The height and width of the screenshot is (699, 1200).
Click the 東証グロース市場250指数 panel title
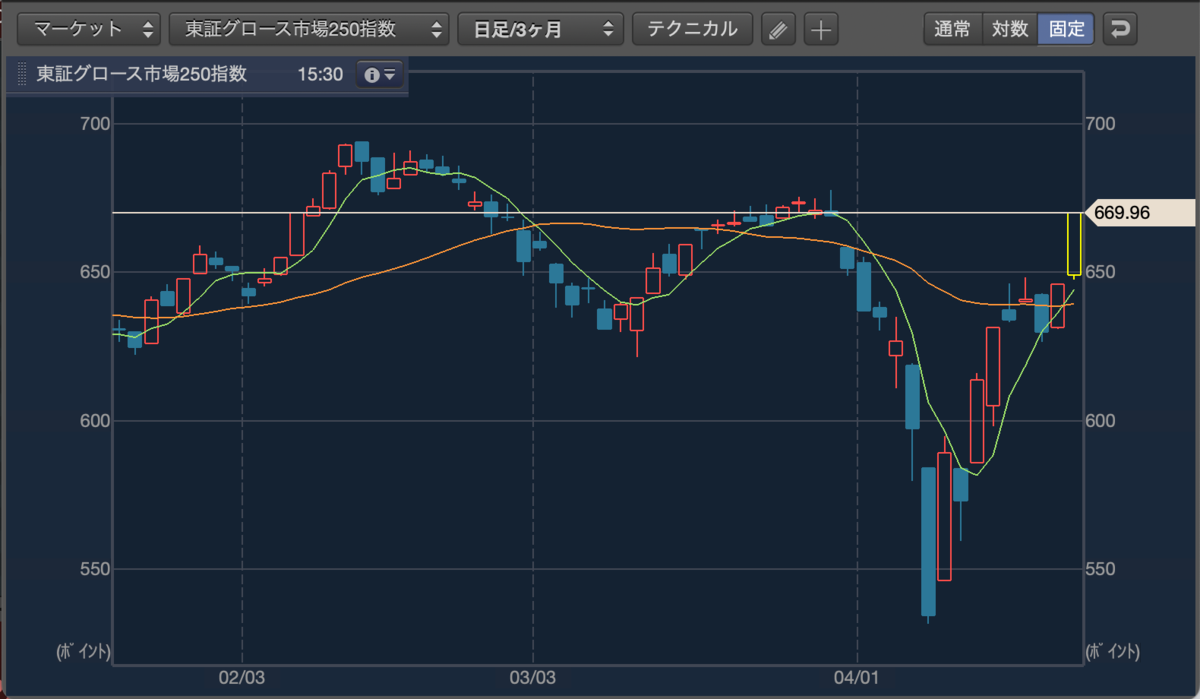click(142, 75)
